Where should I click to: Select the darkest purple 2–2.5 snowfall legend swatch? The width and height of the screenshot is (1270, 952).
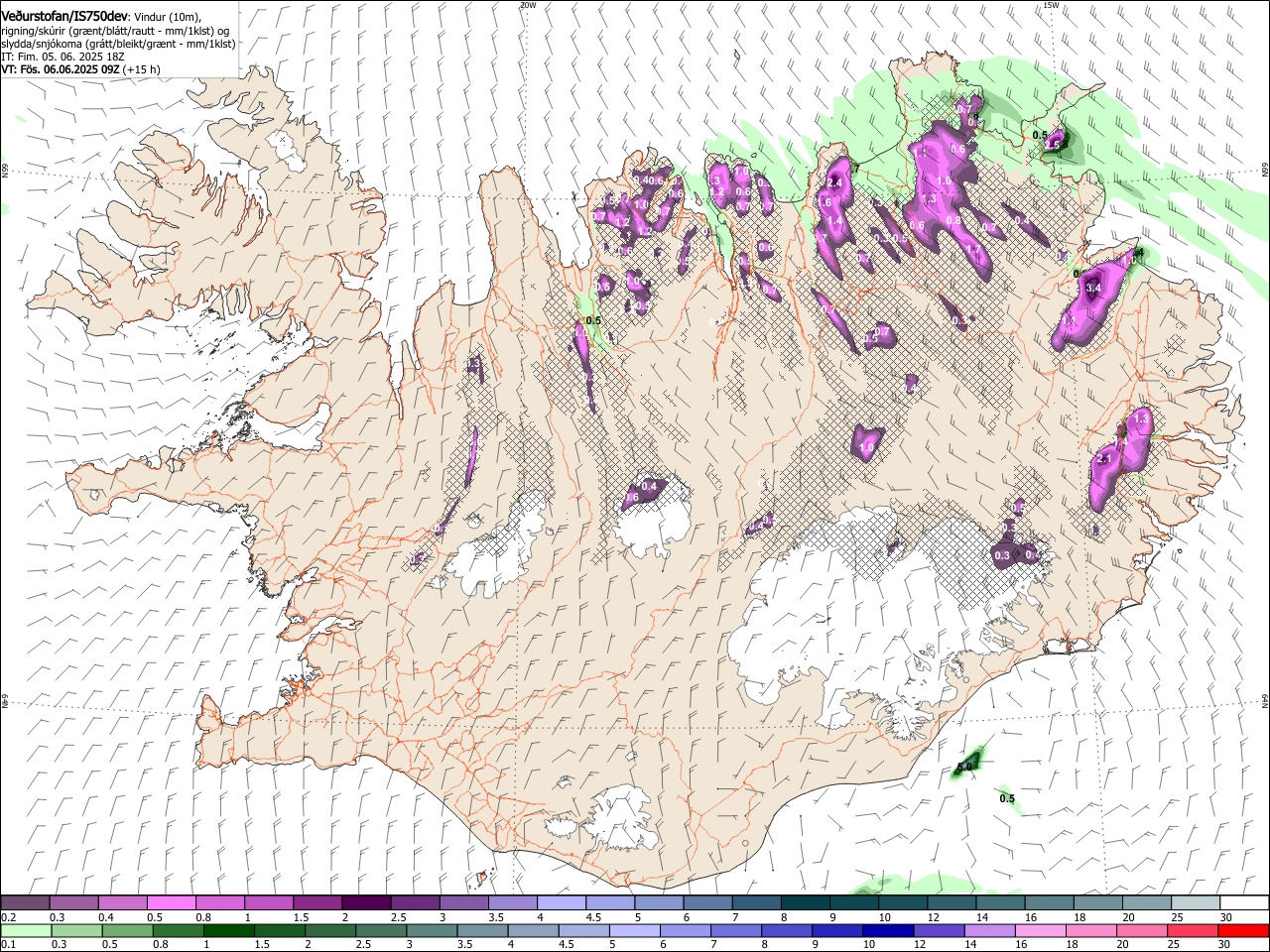366,903
